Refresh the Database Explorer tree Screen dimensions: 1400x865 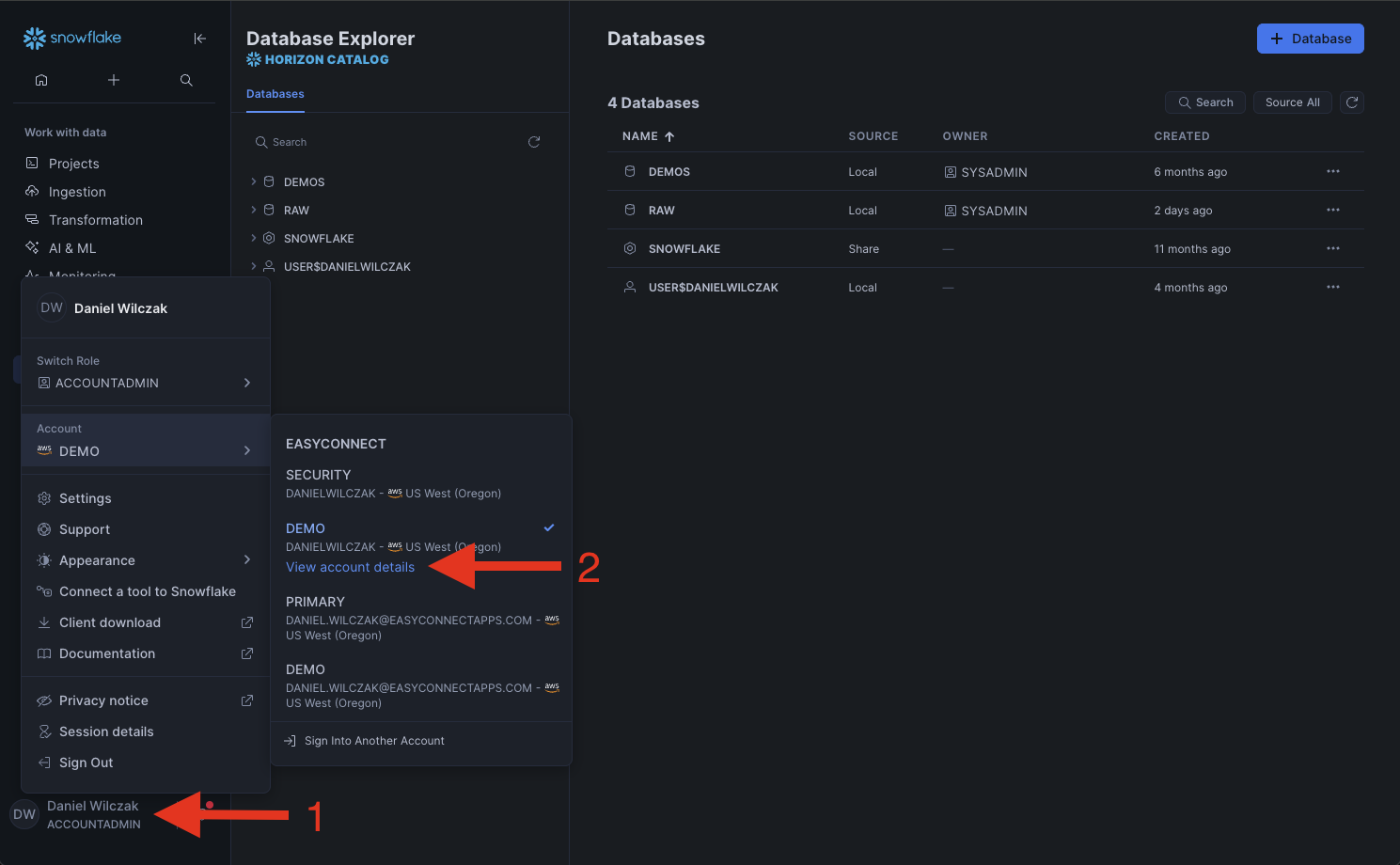pyautogui.click(x=534, y=142)
